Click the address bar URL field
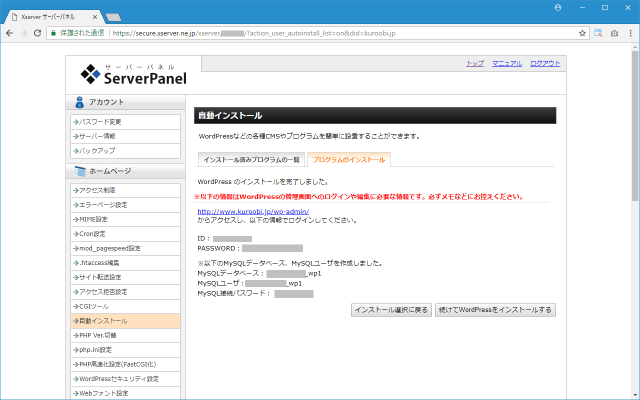This screenshot has height=400, width=640. (340, 32)
